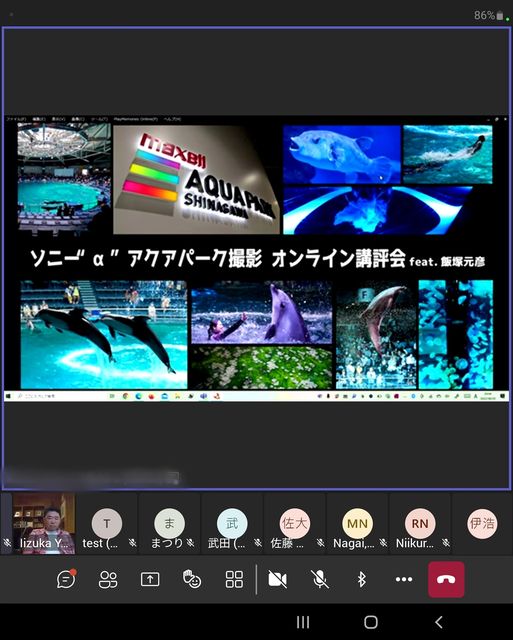The width and height of the screenshot is (513, 640).
Task: Click the Maxell Aqua Park Shinagawa logo photo
Action: (196, 180)
